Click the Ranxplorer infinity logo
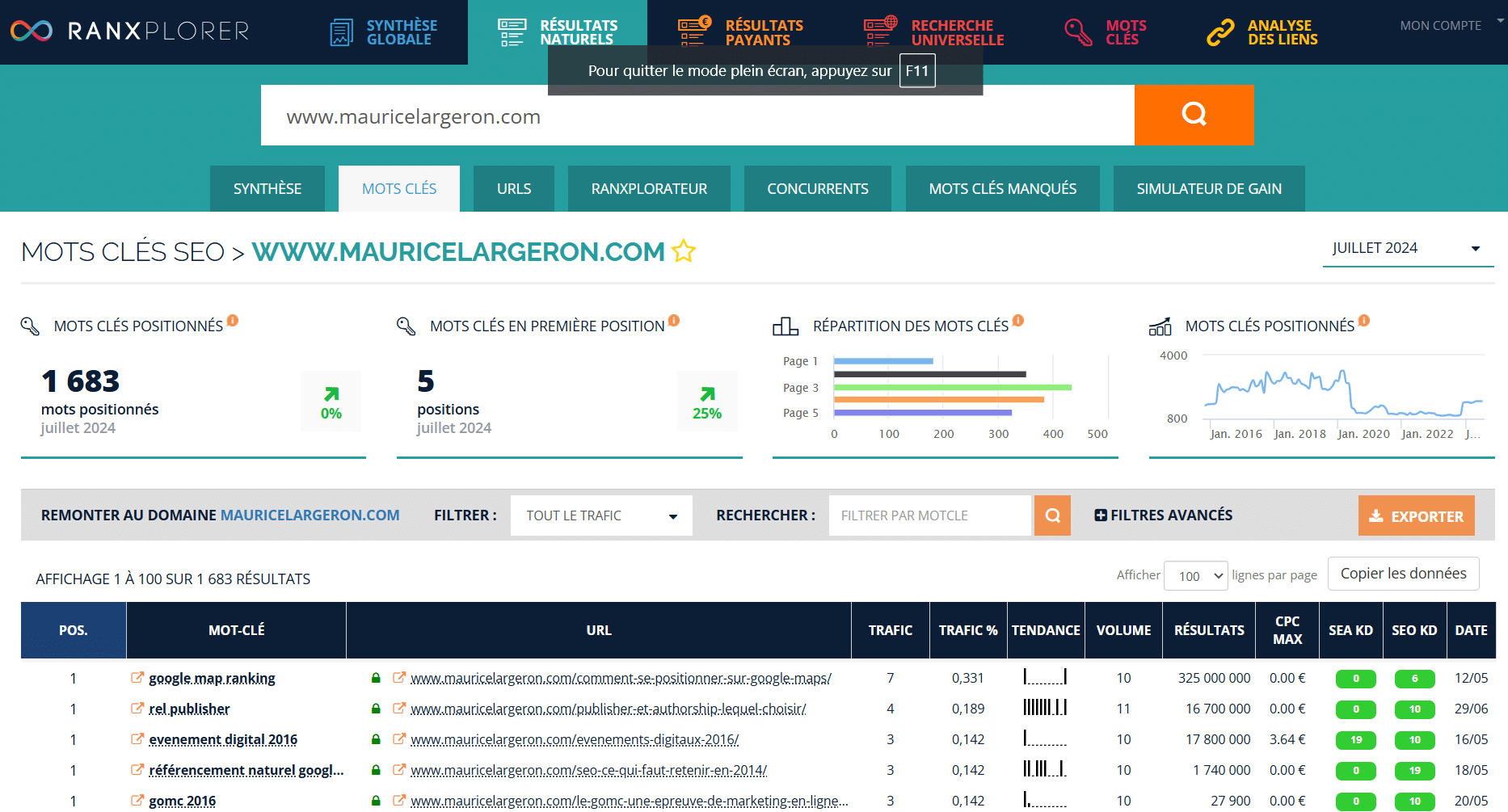 coord(32,31)
